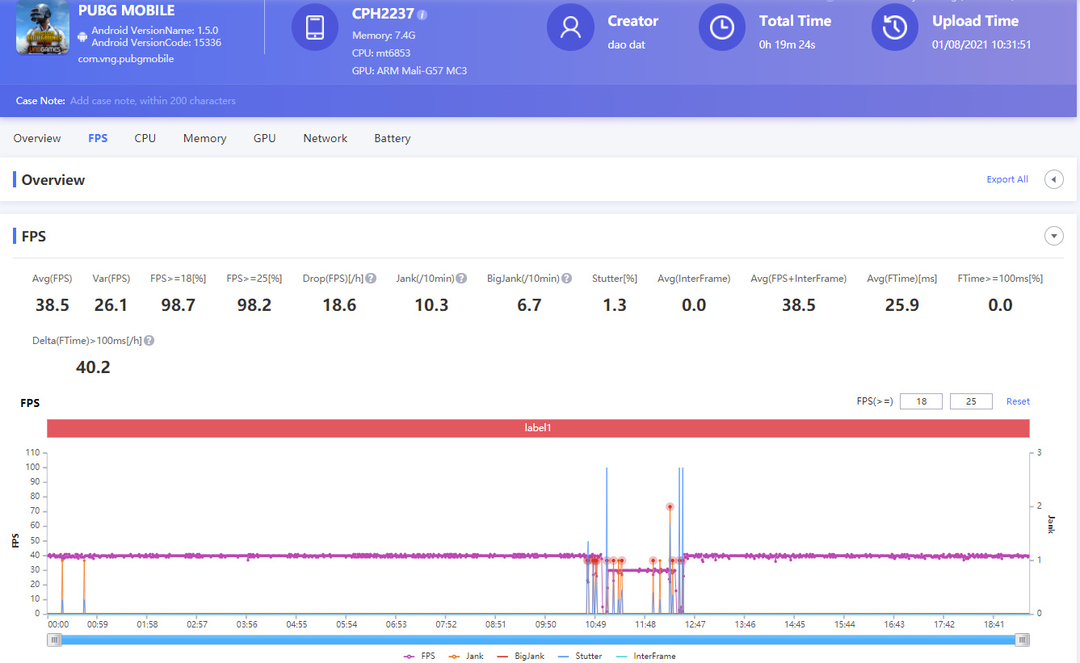Screen dimensions: 1080x663
Task: Open help icon next to BigJank(/10min)
Action: 568,279
